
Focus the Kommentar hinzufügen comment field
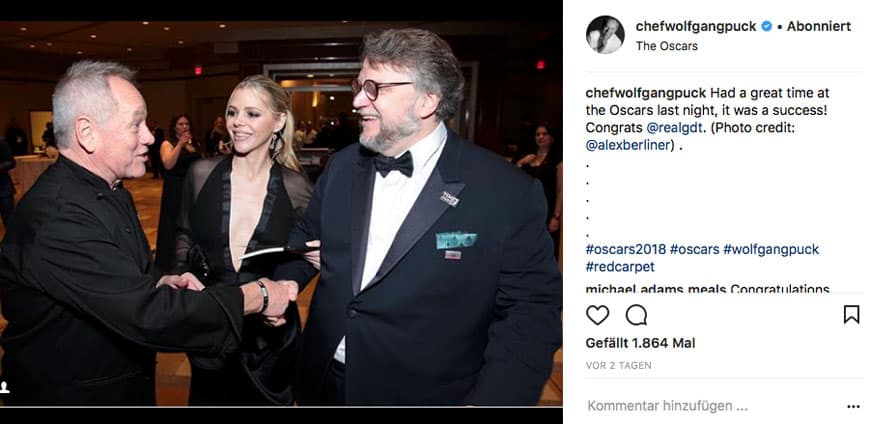coord(668,406)
